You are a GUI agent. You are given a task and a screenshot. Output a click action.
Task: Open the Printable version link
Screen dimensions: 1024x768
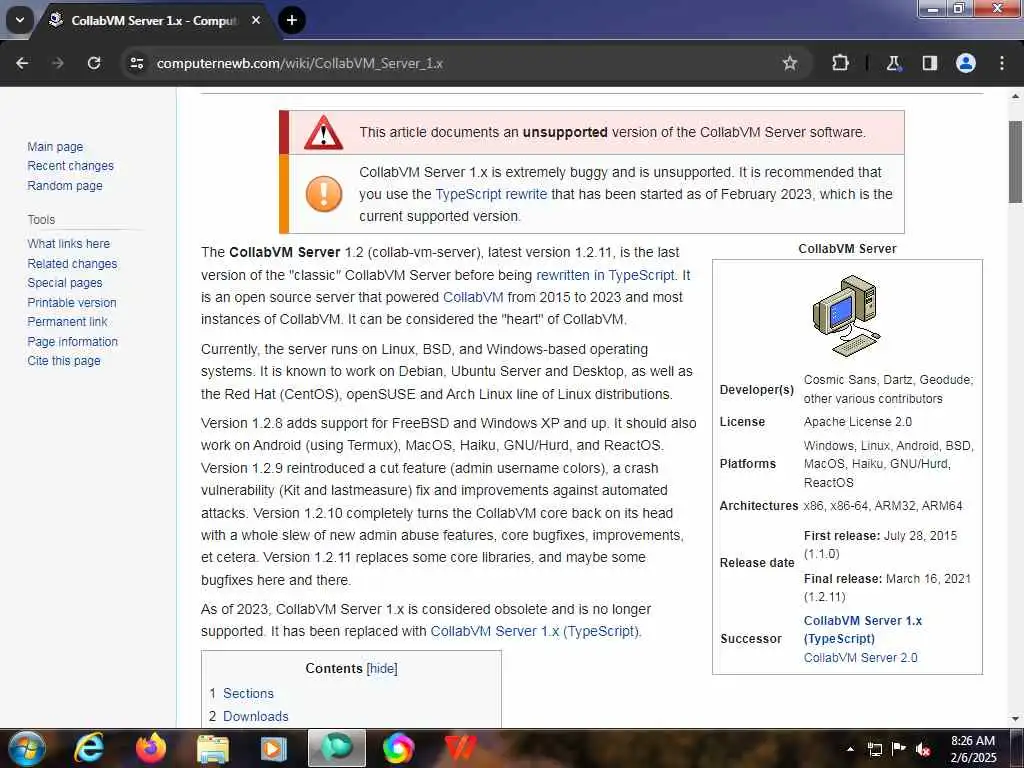pos(72,302)
